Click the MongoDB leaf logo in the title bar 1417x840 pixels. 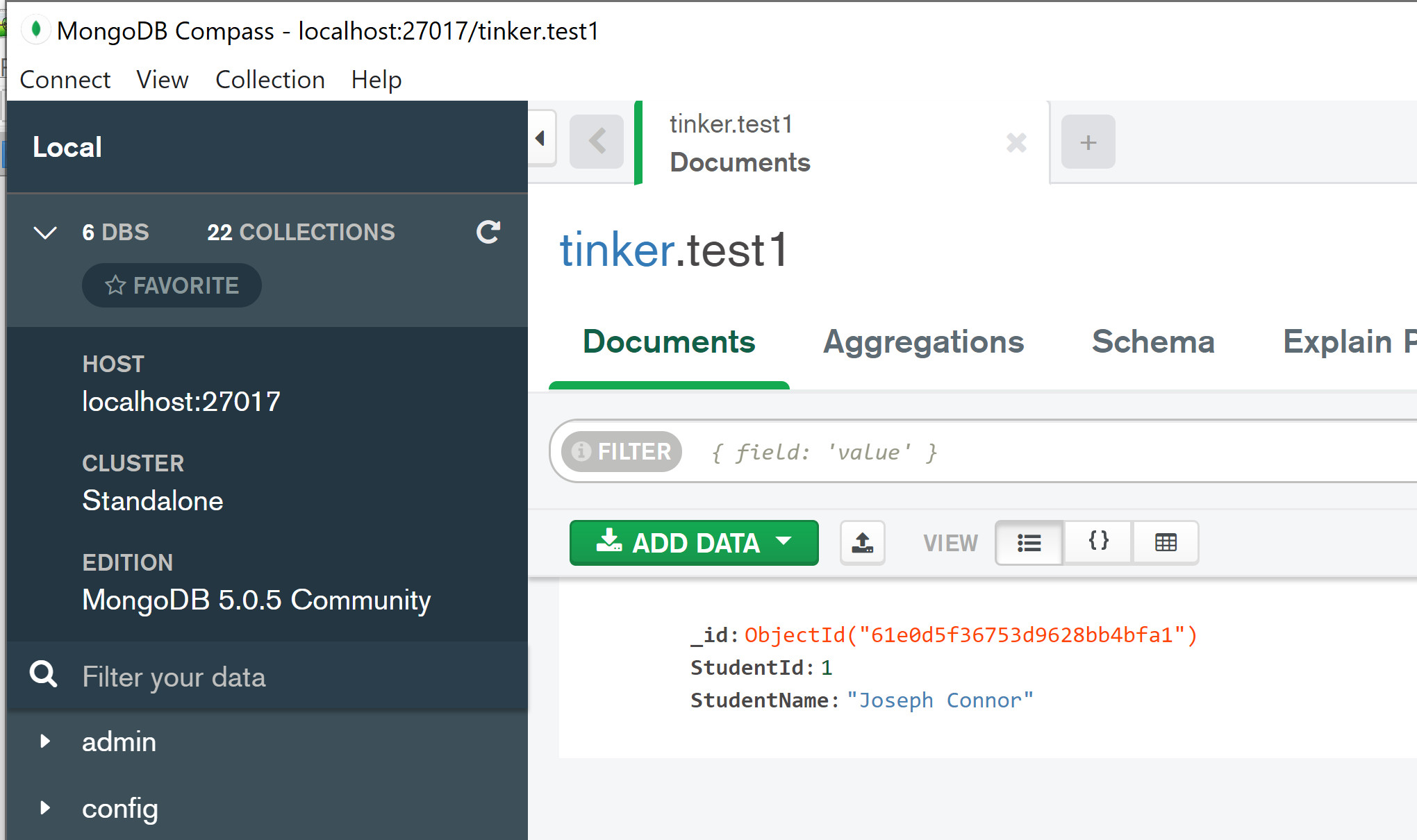(36, 30)
